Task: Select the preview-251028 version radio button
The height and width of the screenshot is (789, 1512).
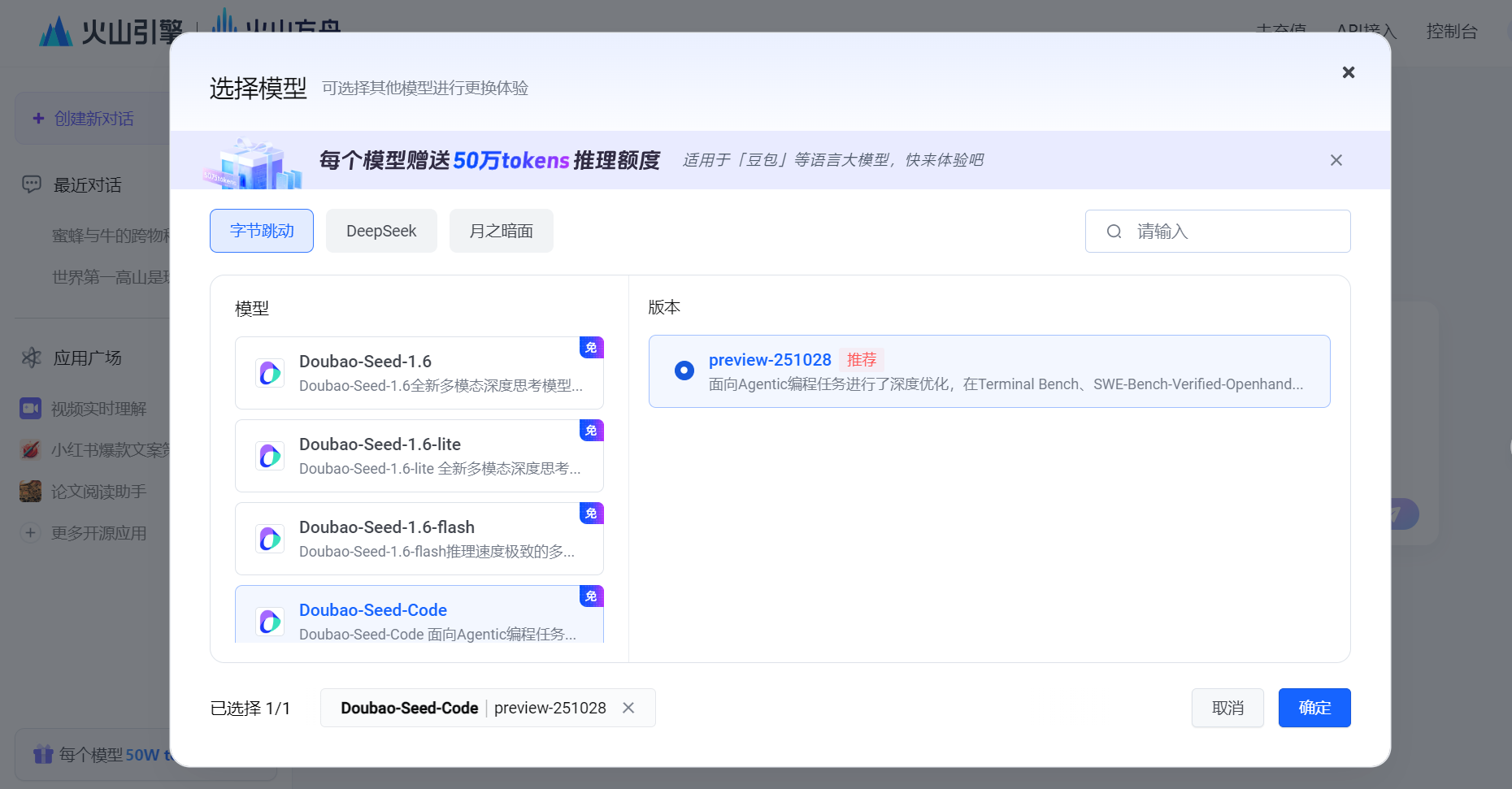Action: pos(684,371)
